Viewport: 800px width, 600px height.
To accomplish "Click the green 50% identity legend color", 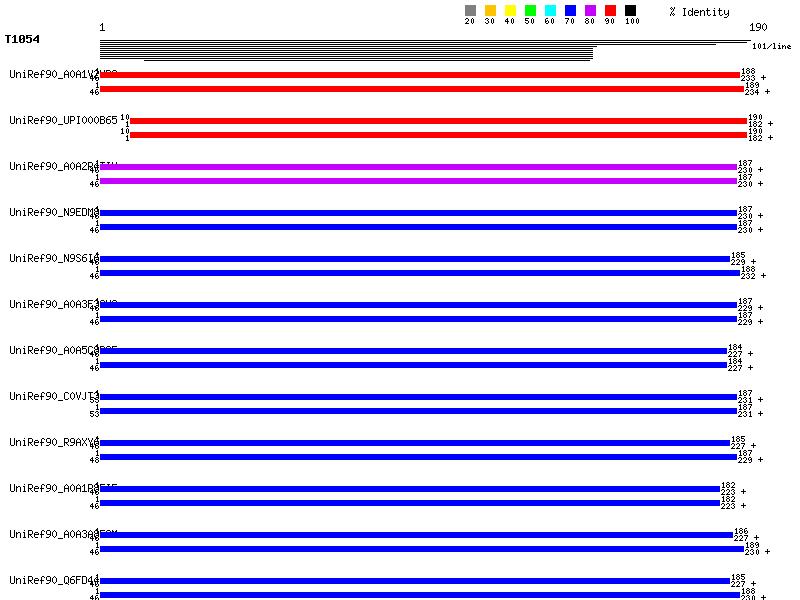I will [x=530, y=10].
